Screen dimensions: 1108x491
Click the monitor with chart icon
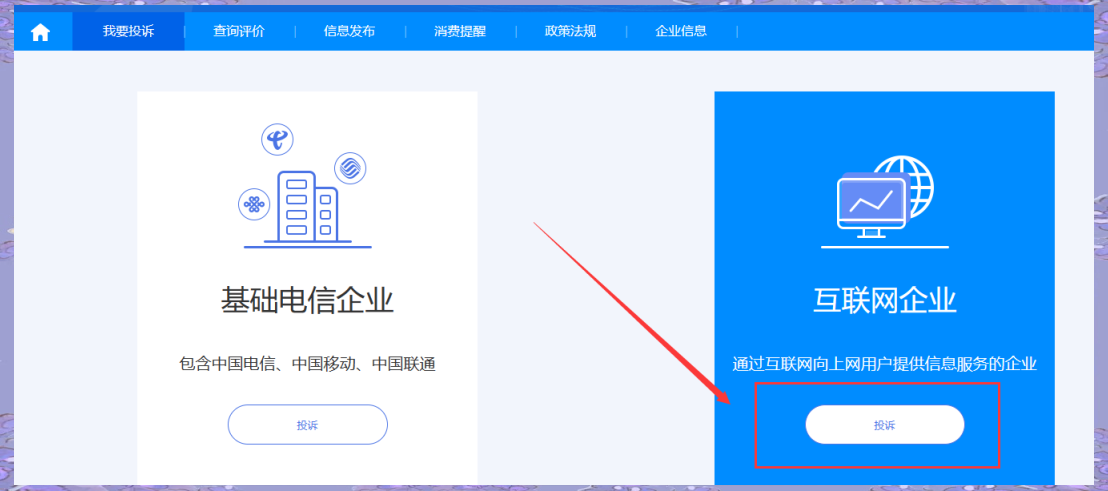click(x=871, y=207)
